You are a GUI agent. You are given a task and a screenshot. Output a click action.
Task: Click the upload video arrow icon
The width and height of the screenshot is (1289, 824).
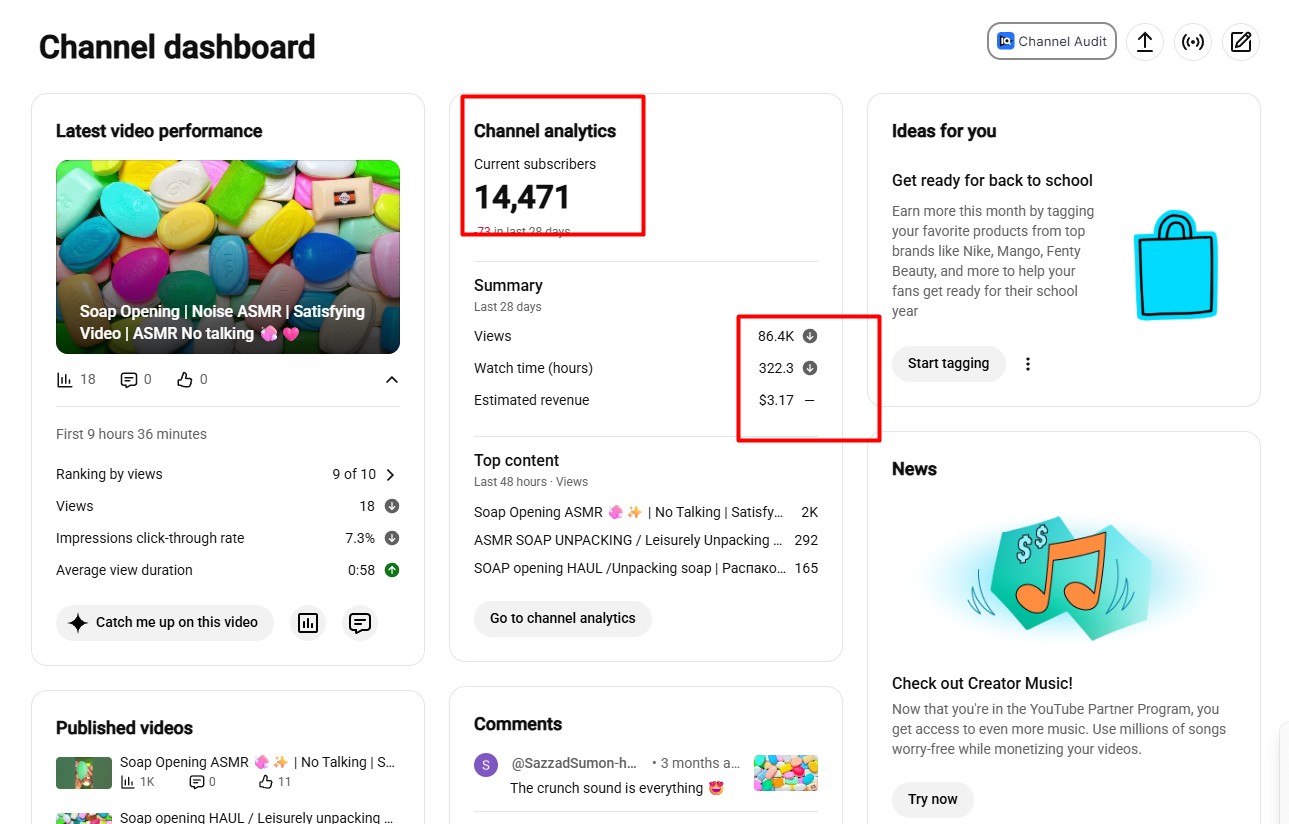[x=1145, y=42]
